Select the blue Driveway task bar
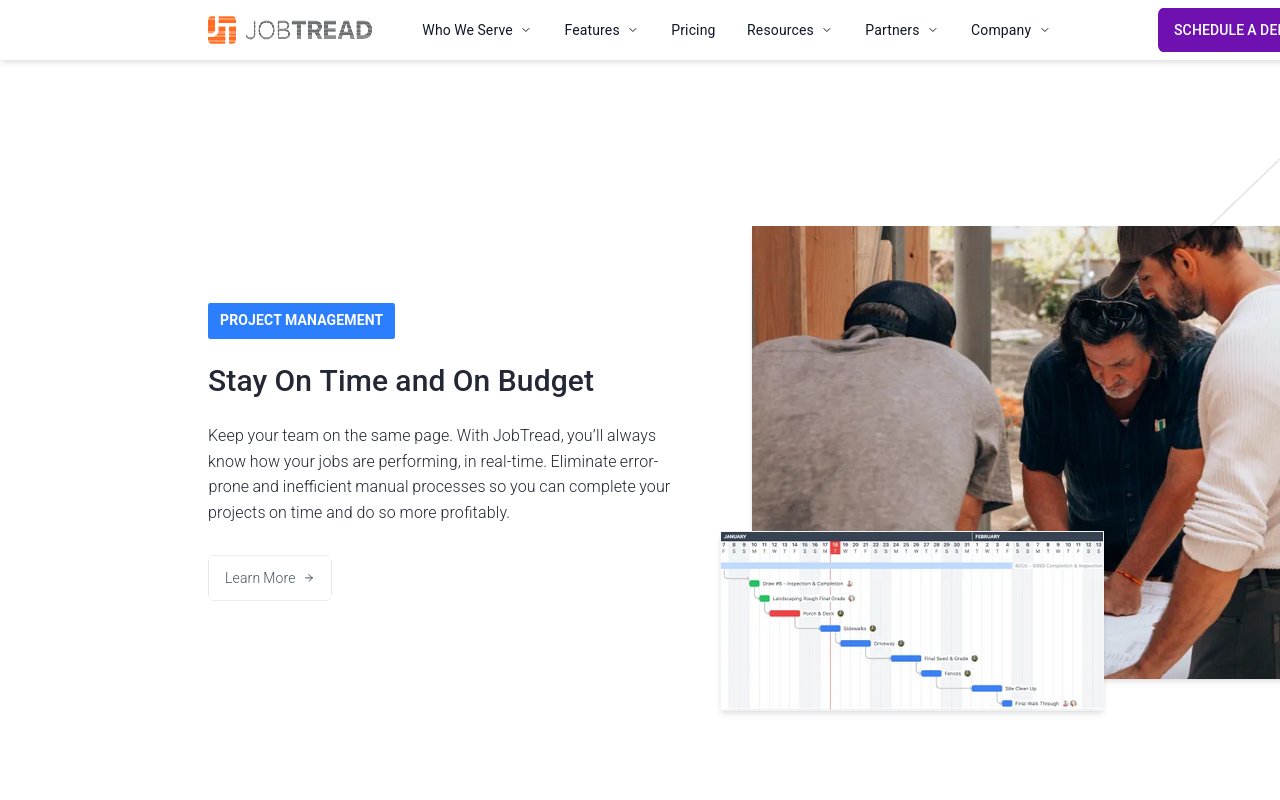Viewport: 1280px width, 800px height. pos(855,643)
